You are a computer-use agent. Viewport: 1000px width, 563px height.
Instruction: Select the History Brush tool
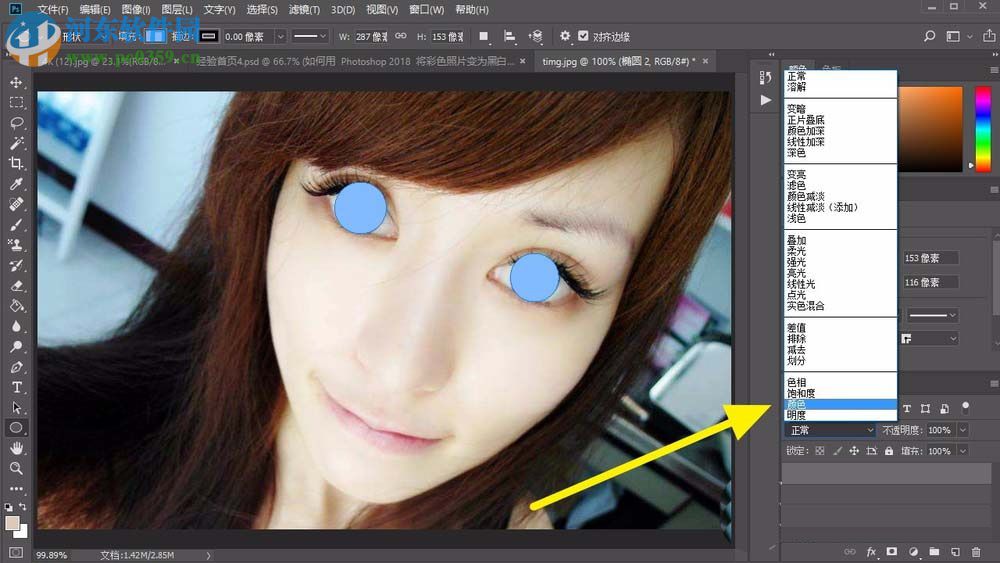pyautogui.click(x=16, y=266)
